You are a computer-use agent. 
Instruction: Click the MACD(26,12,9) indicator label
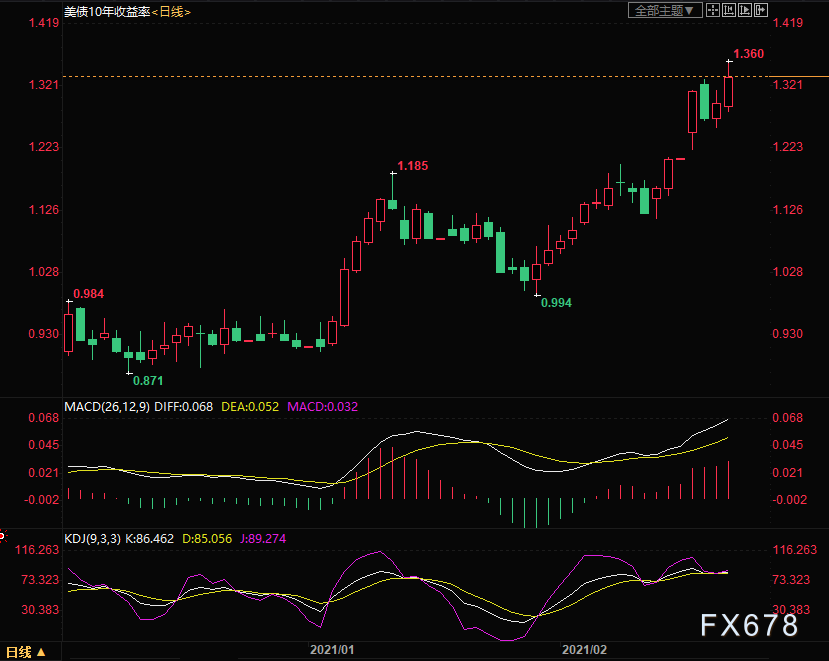(x=107, y=407)
